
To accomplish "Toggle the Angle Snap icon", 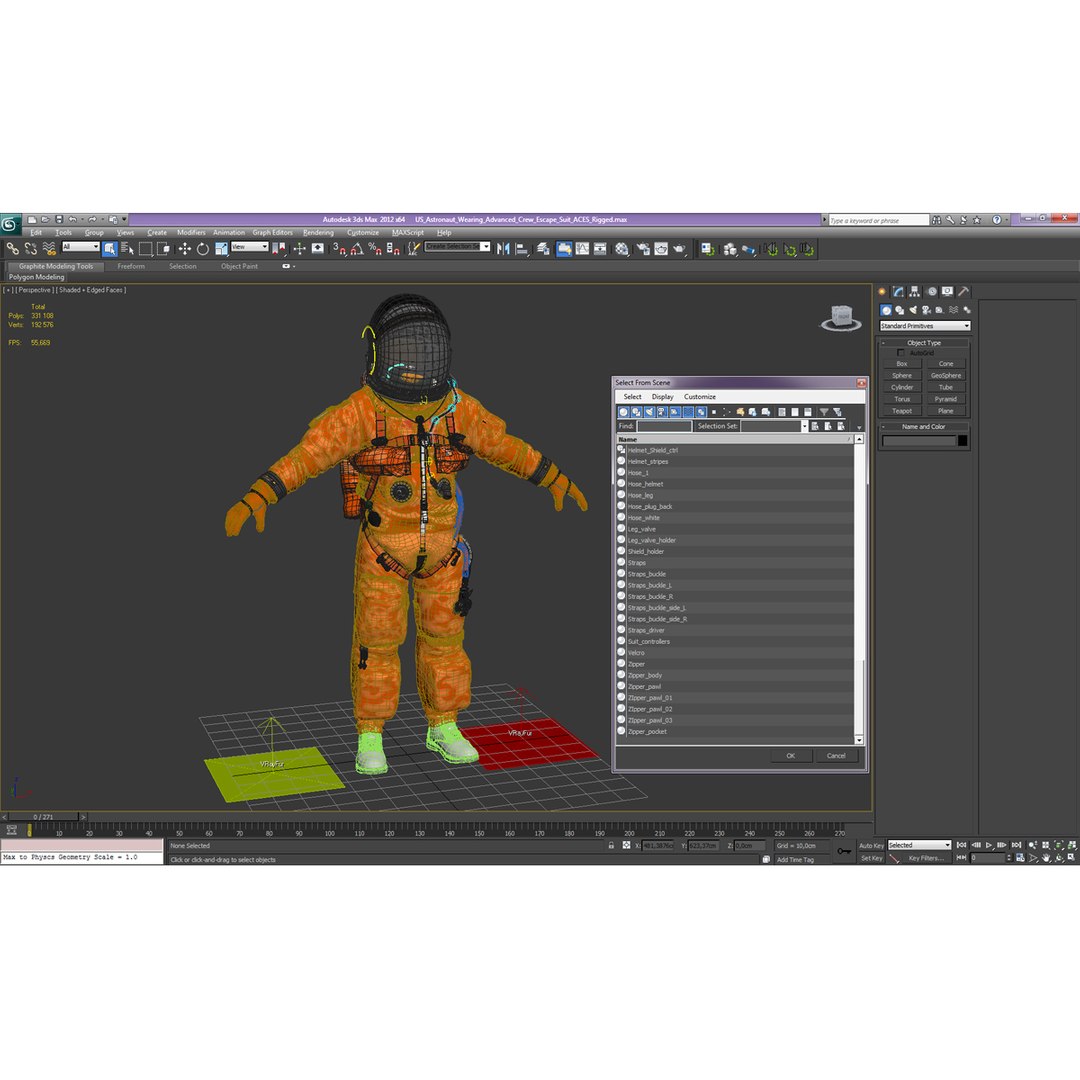I will [357, 249].
